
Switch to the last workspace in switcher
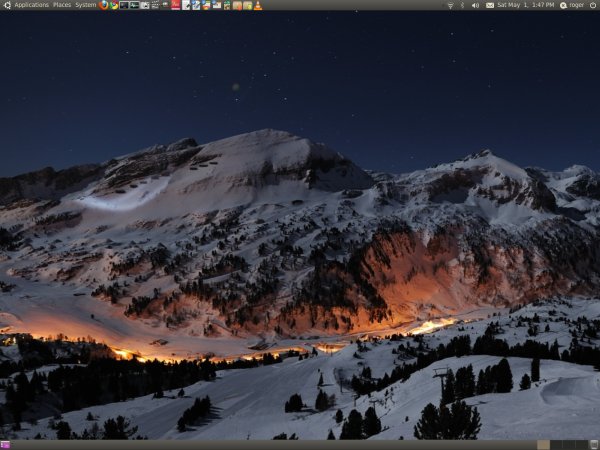pyautogui.click(x=581, y=444)
